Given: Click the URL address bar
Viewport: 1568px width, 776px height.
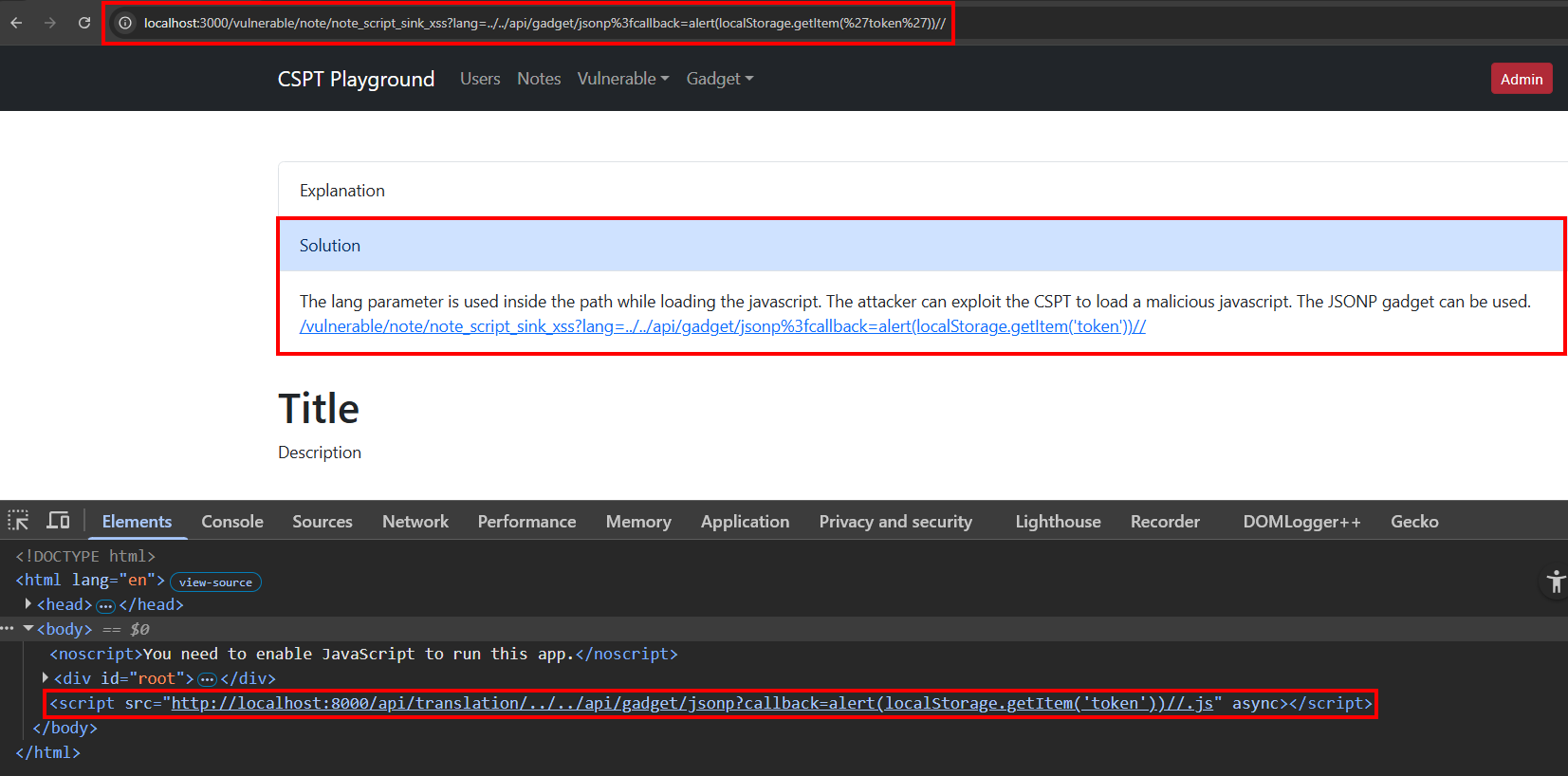Looking at the screenshot, I should click(544, 23).
